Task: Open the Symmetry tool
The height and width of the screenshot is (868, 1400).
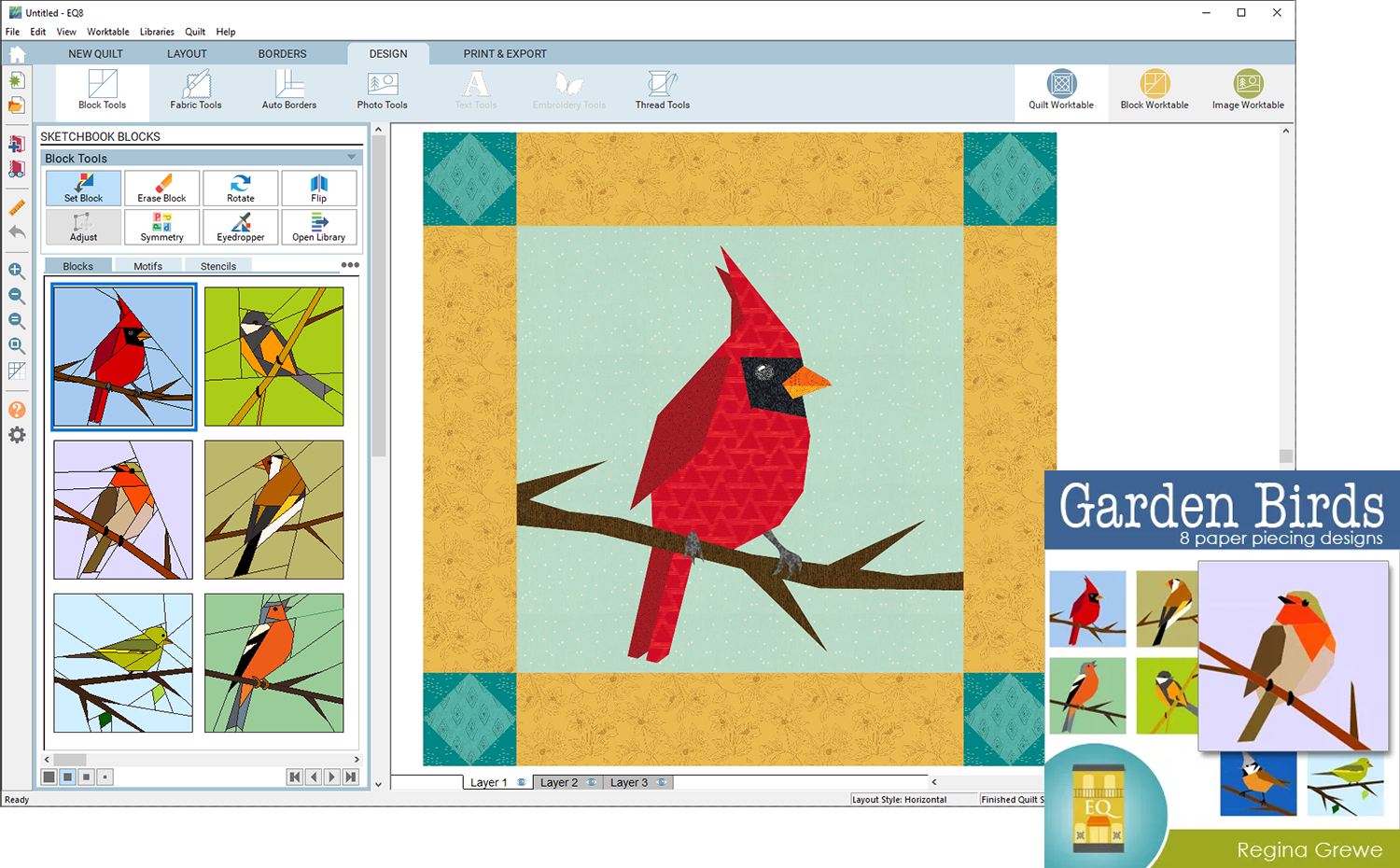Action: click(161, 227)
